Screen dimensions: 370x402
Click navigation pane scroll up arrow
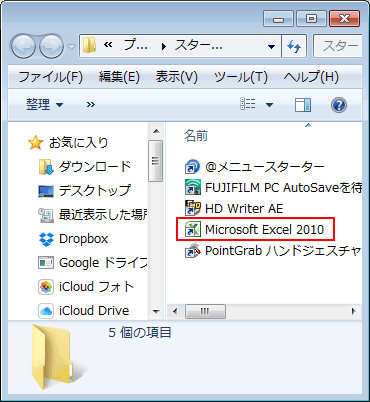pos(156,131)
